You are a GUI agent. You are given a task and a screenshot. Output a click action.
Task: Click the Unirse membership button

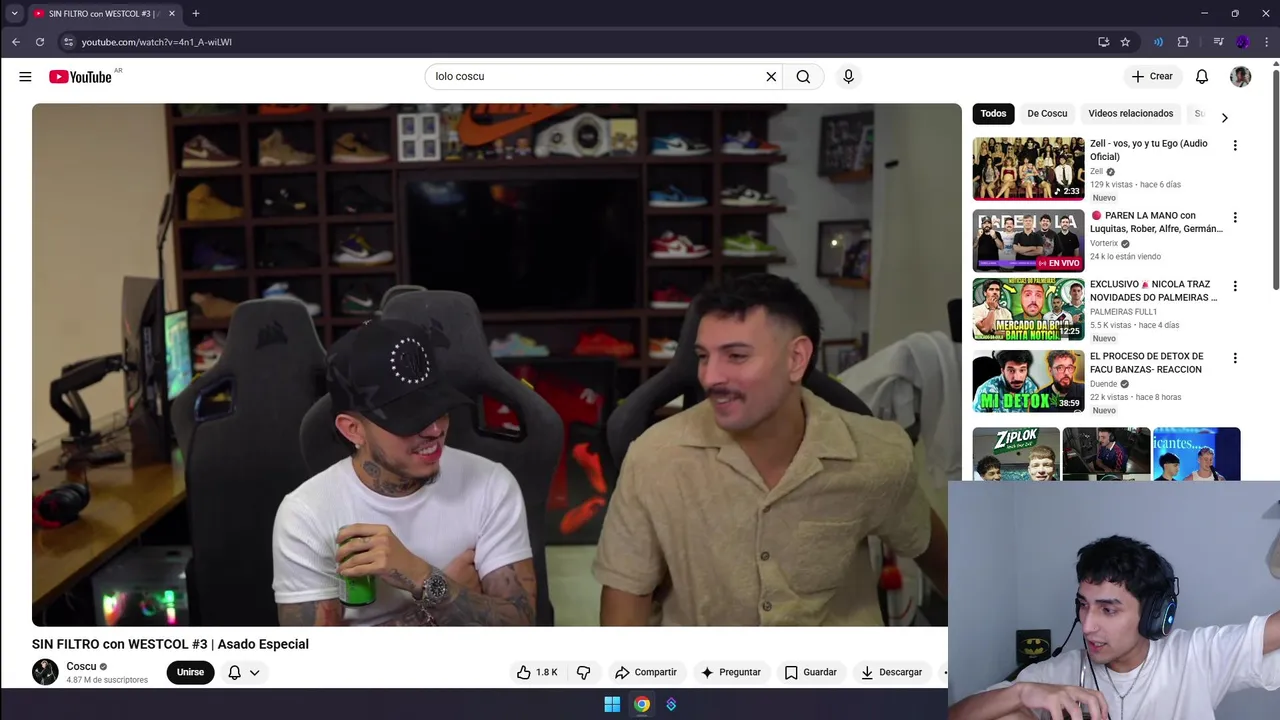click(190, 672)
